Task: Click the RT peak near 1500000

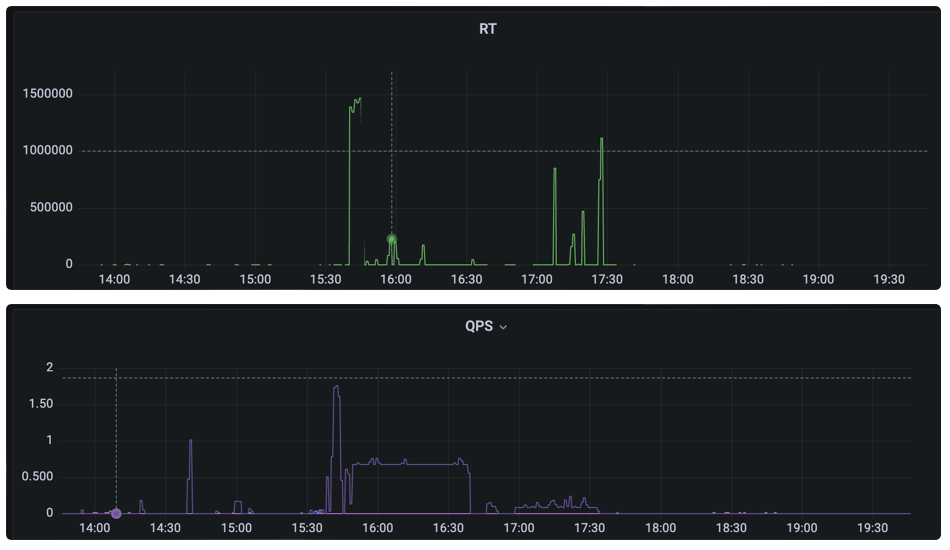Action: point(359,99)
